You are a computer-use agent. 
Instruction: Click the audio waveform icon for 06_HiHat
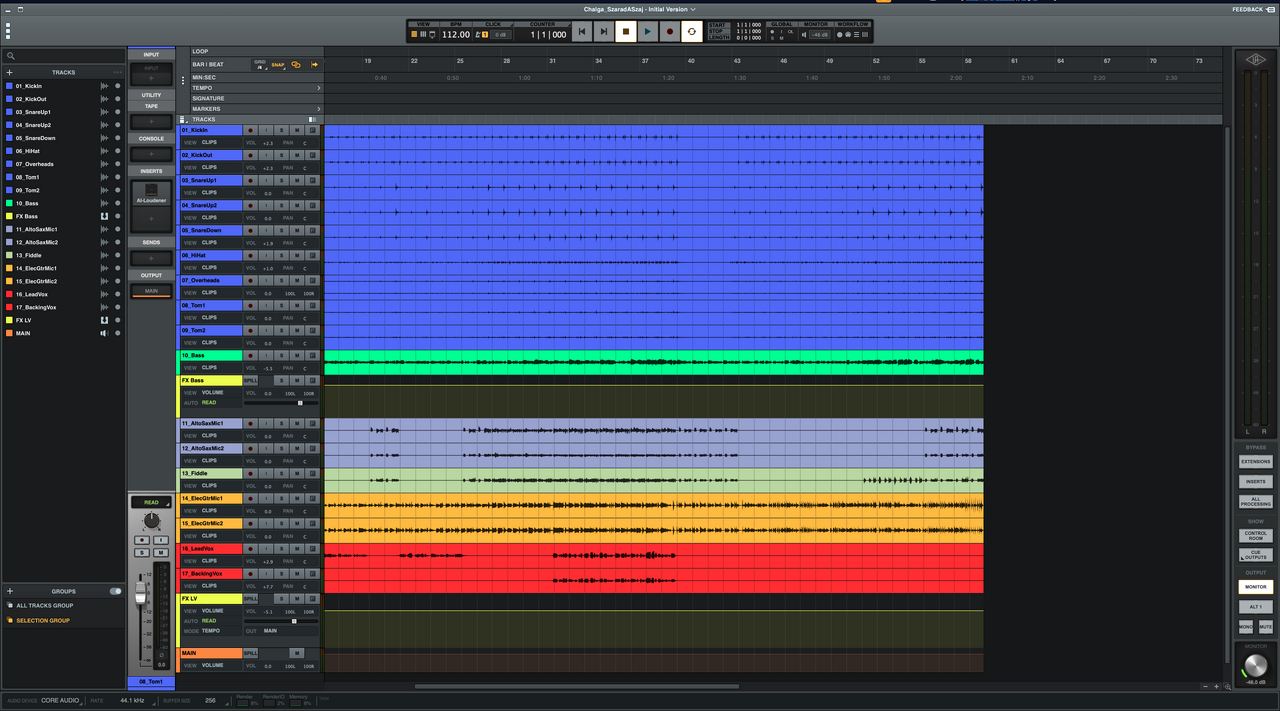coord(104,151)
